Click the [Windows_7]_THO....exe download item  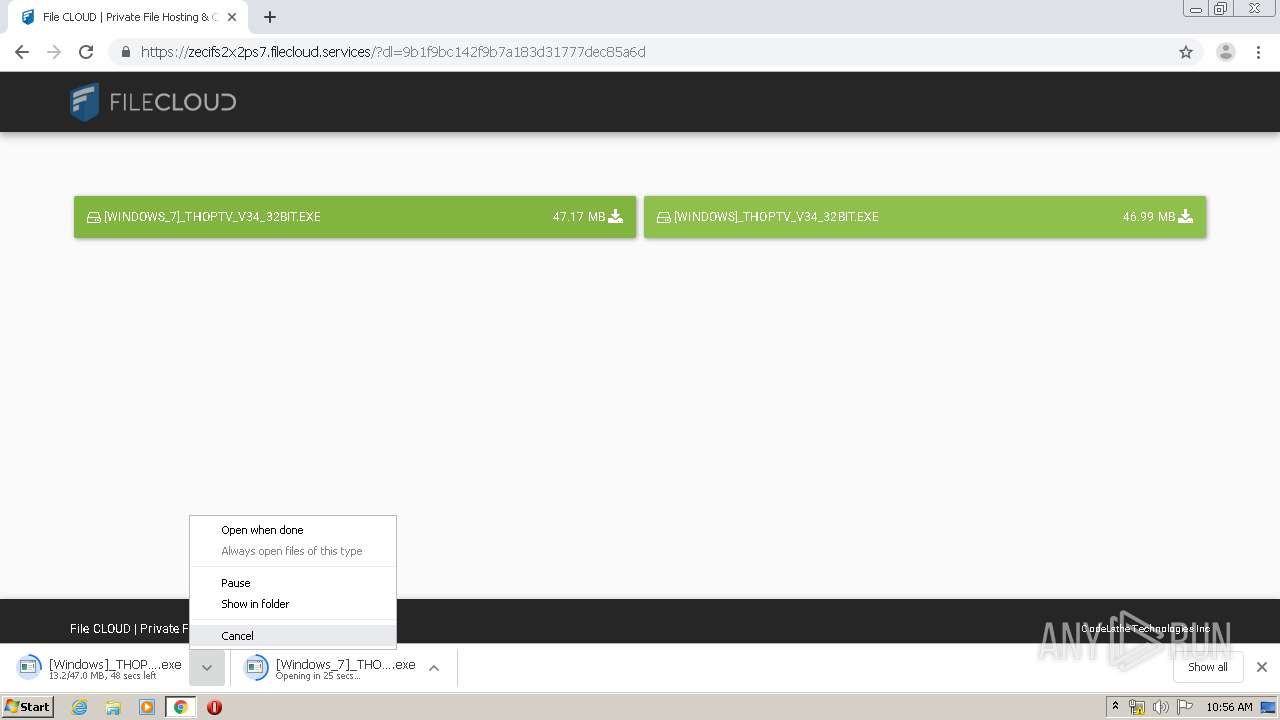click(330, 668)
